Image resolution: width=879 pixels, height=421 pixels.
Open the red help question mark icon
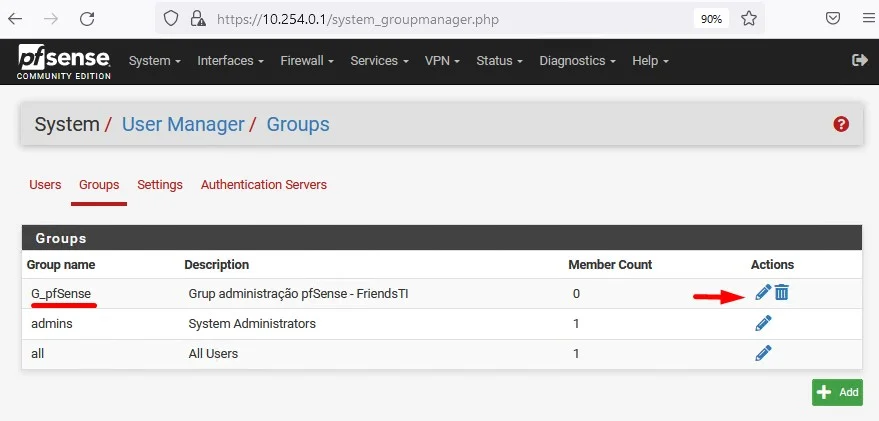[x=841, y=124]
